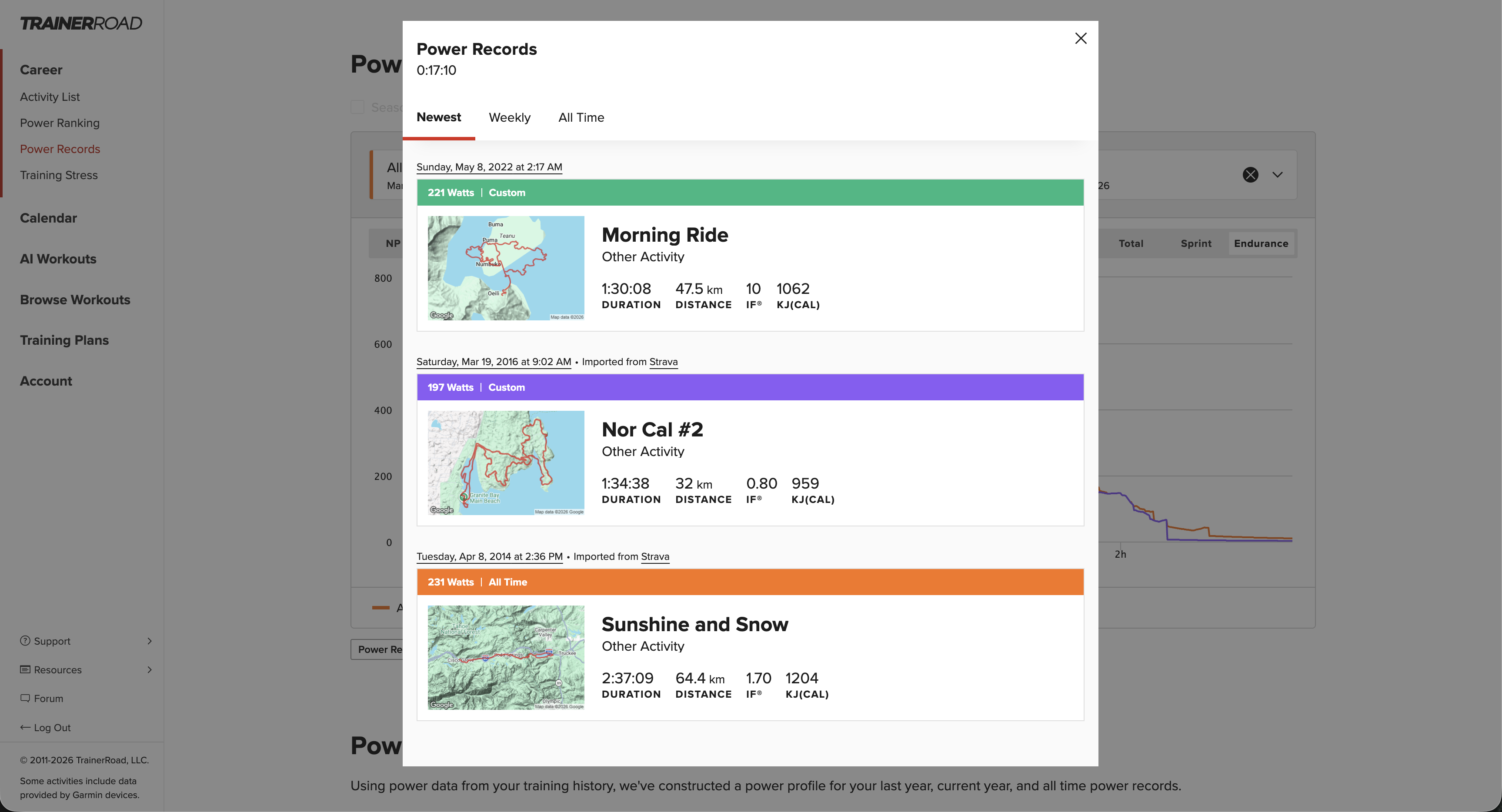Expand the Support submenu chevron

click(149, 641)
